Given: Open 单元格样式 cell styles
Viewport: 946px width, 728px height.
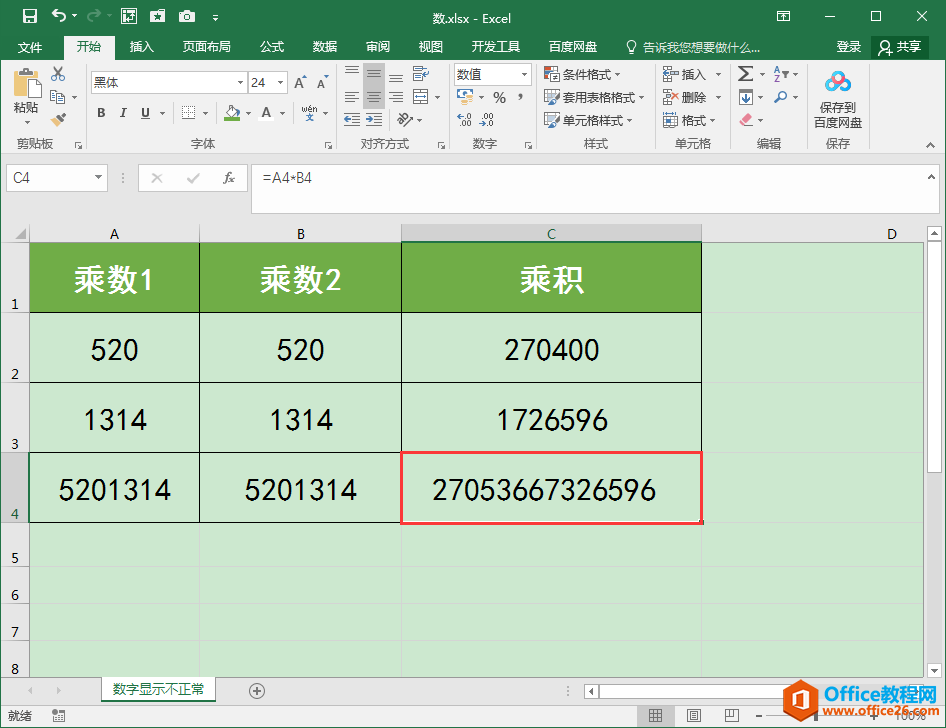Looking at the screenshot, I should pos(588,120).
